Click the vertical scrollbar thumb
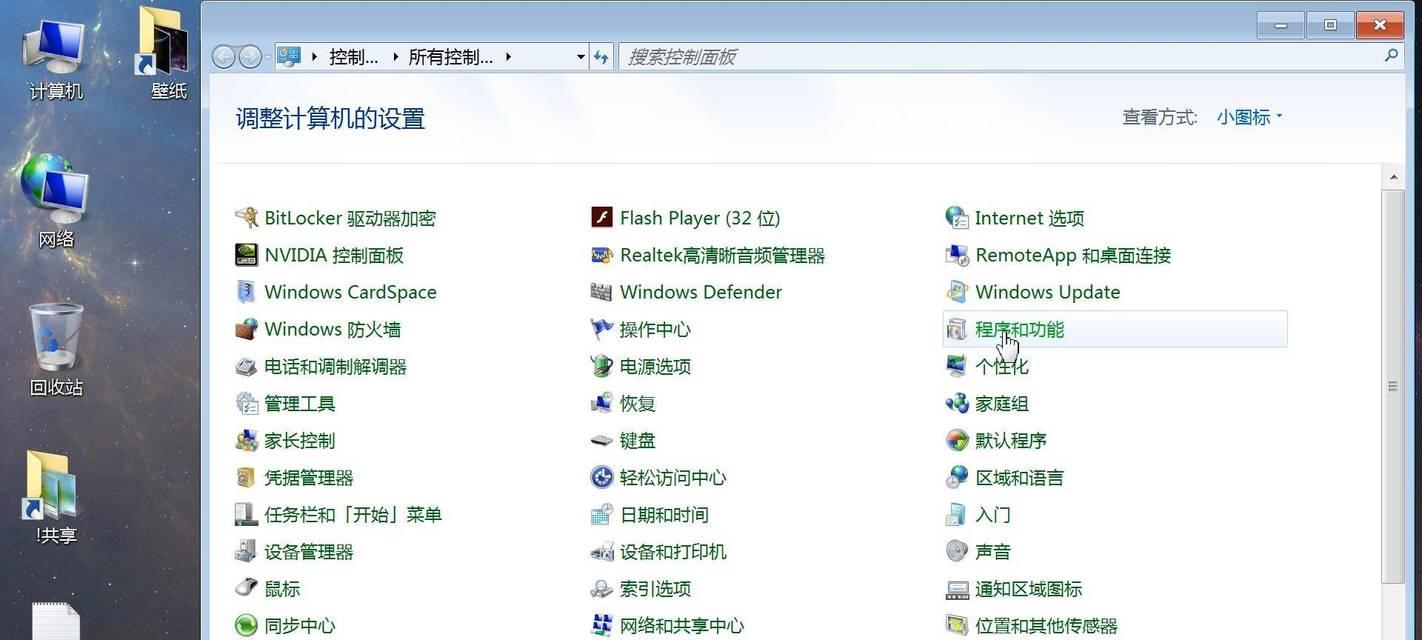Image resolution: width=1422 pixels, height=640 pixels. [x=1393, y=386]
